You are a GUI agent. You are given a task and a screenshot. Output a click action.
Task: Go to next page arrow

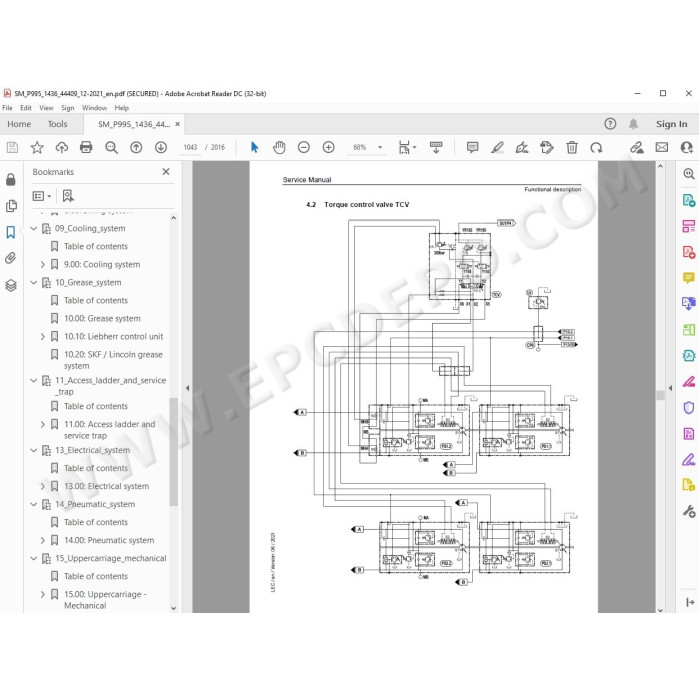coord(161,147)
